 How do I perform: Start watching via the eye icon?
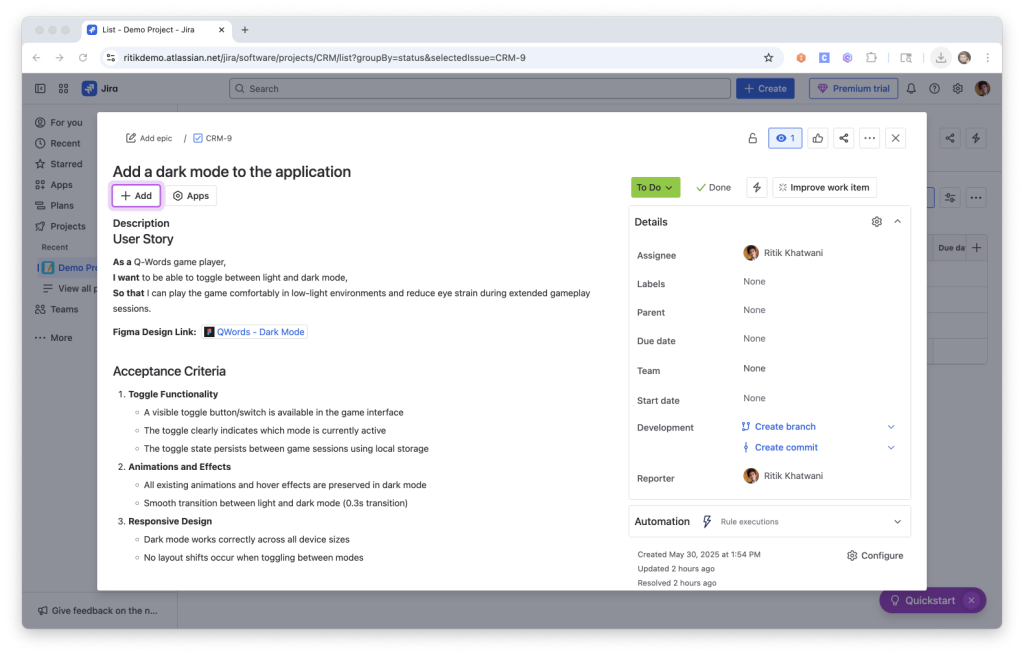point(784,138)
